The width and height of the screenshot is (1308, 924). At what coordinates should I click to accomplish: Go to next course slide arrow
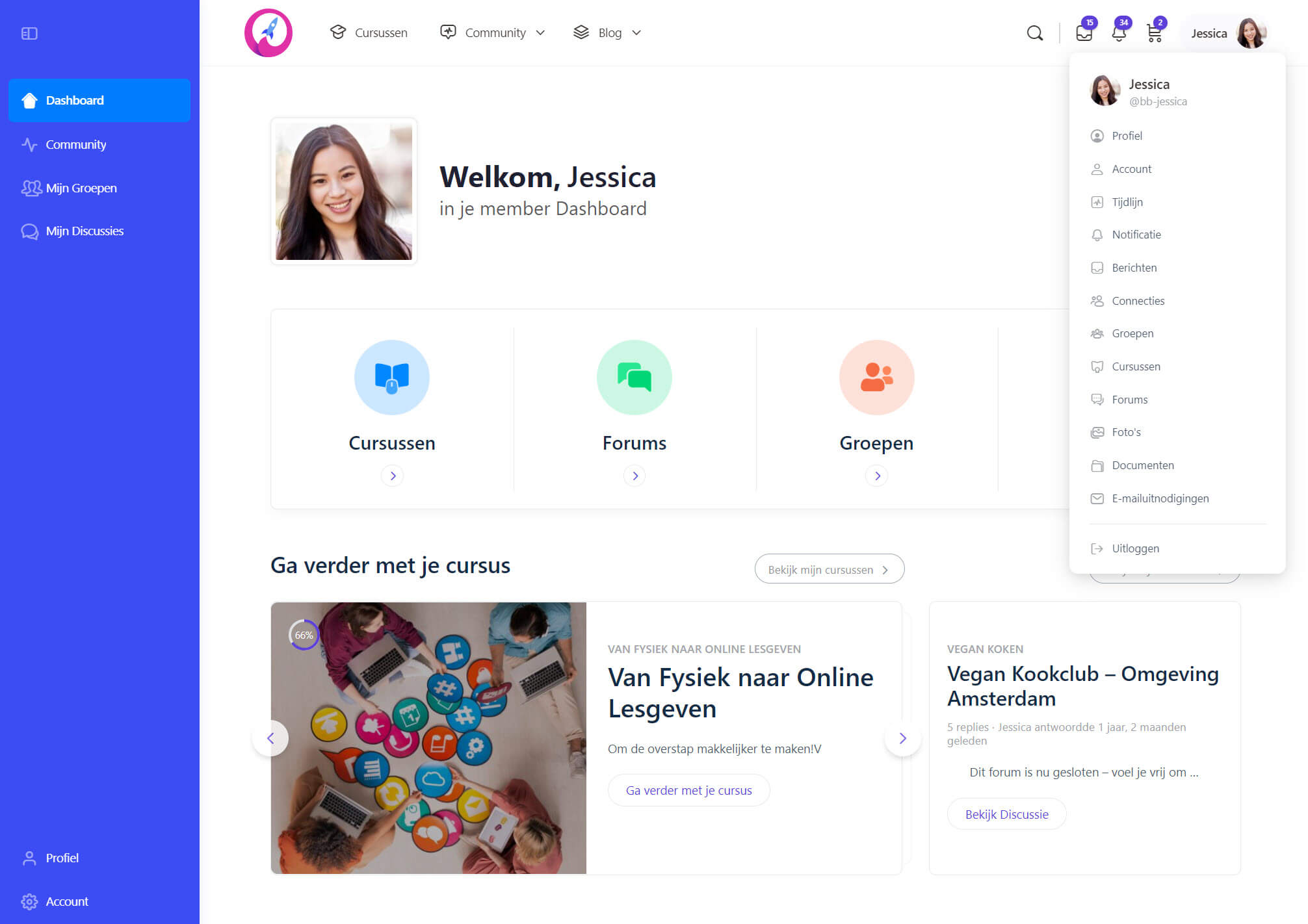tap(902, 738)
